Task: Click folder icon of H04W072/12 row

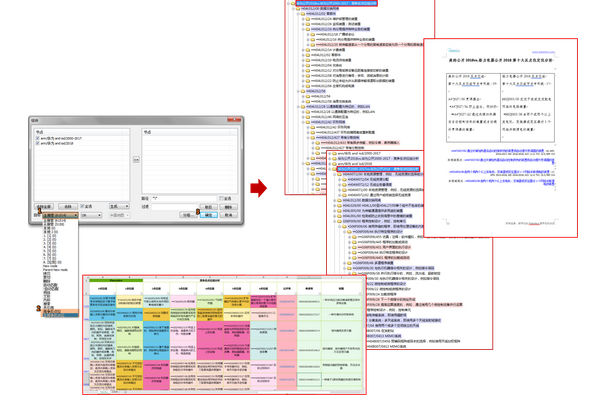Action: coord(344,184)
